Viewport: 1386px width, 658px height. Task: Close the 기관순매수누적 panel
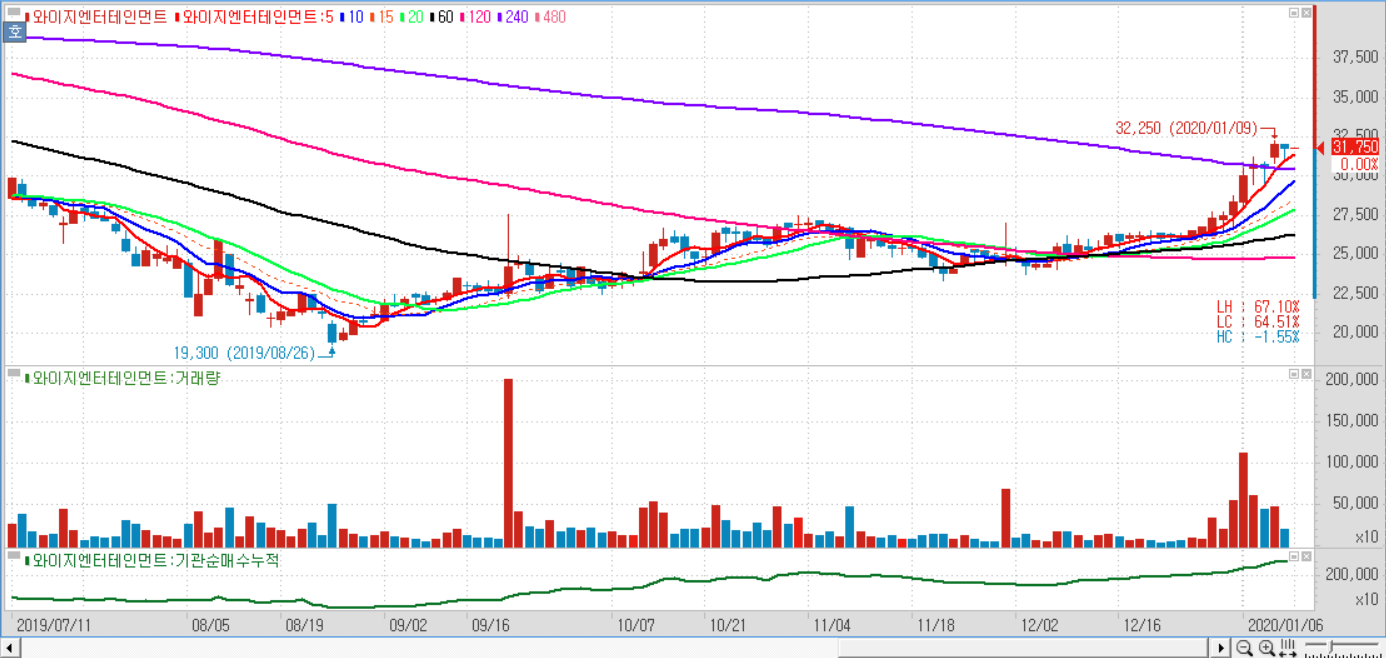[x=1305, y=555]
